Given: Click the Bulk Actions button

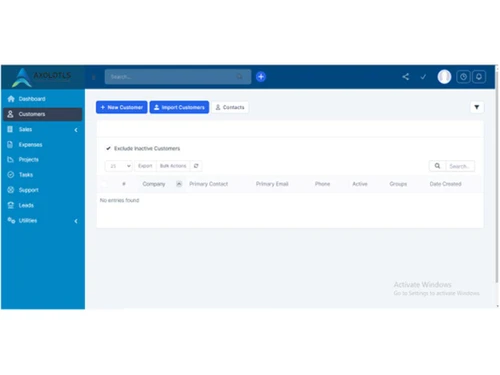Looking at the screenshot, I should pyautogui.click(x=173, y=166).
